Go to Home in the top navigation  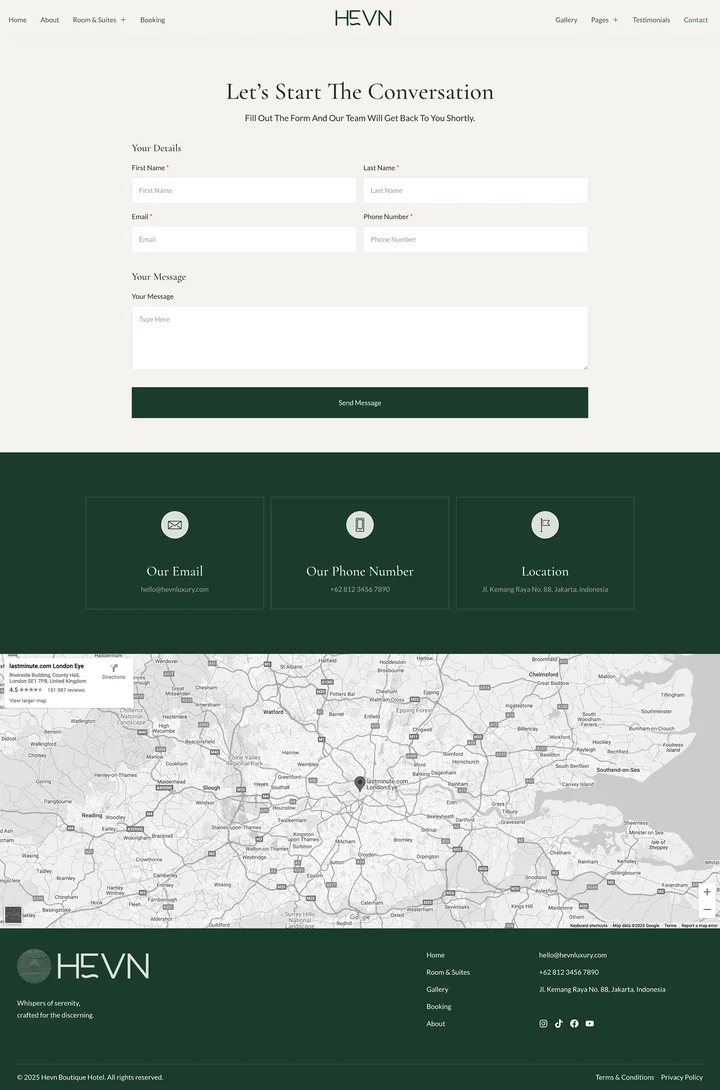tap(17, 19)
